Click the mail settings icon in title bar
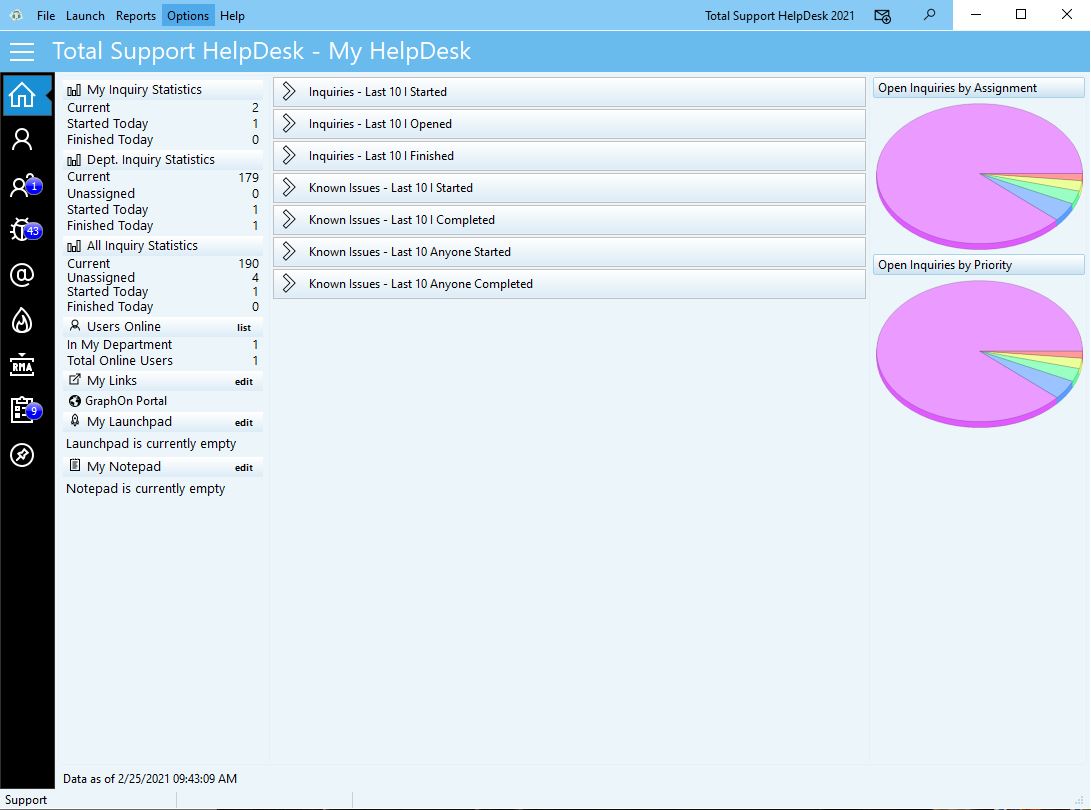1091x810 pixels. [x=883, y=15]
